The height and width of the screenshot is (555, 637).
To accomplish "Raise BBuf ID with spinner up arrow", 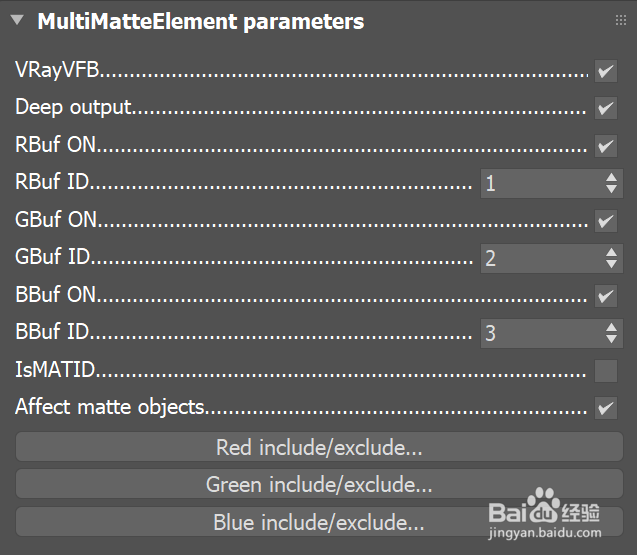I will [612, 327].
